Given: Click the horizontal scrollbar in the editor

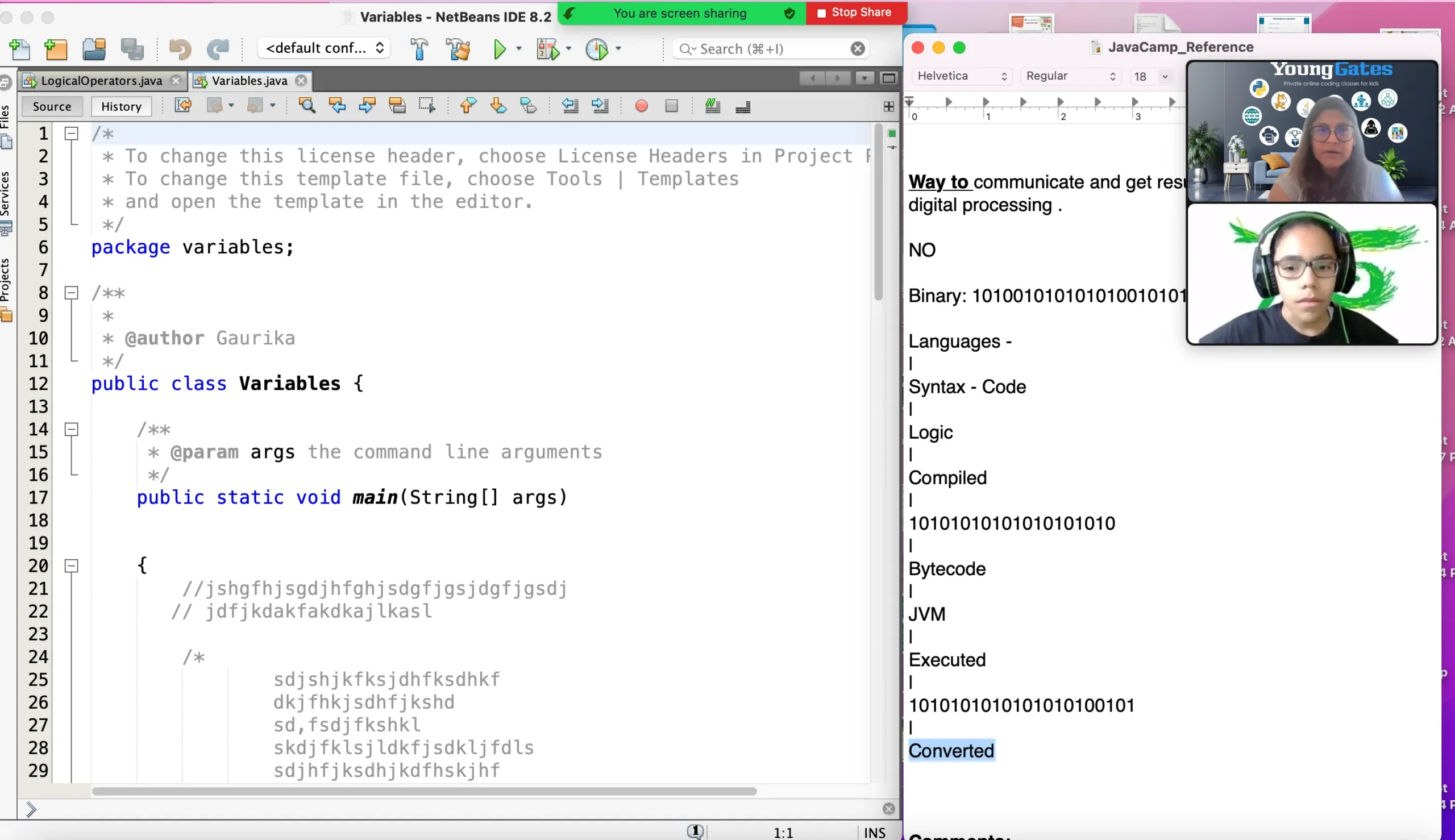Looking at the screenshot, I should (x=424, y=791).
